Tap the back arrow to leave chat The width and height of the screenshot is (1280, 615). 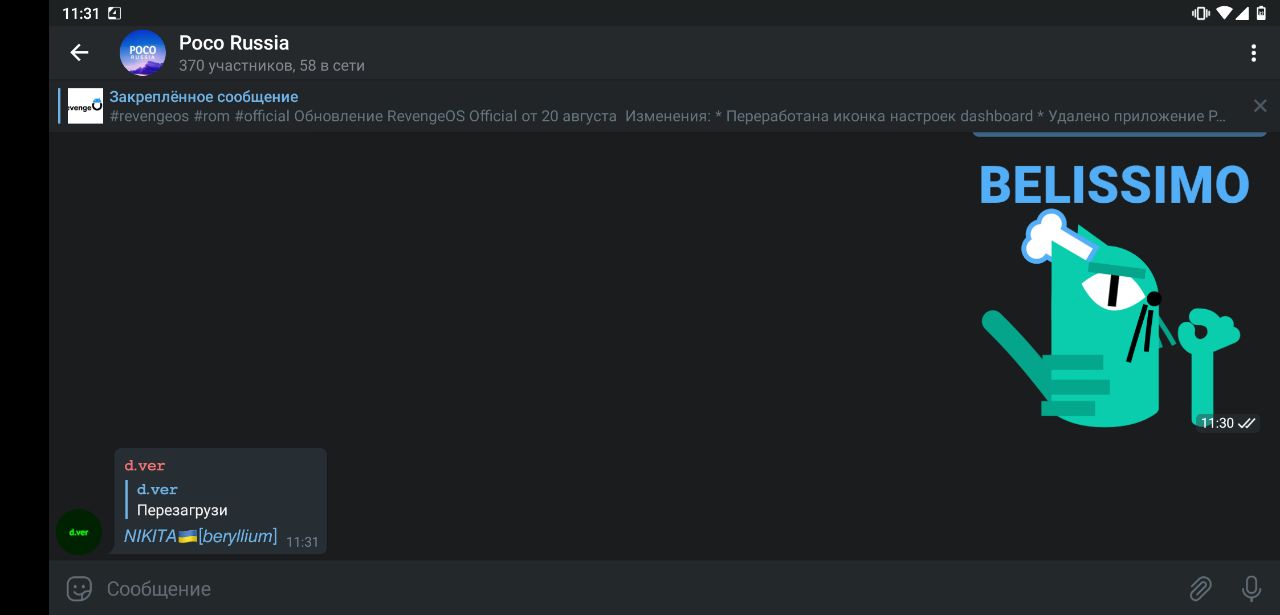point(79,53)
